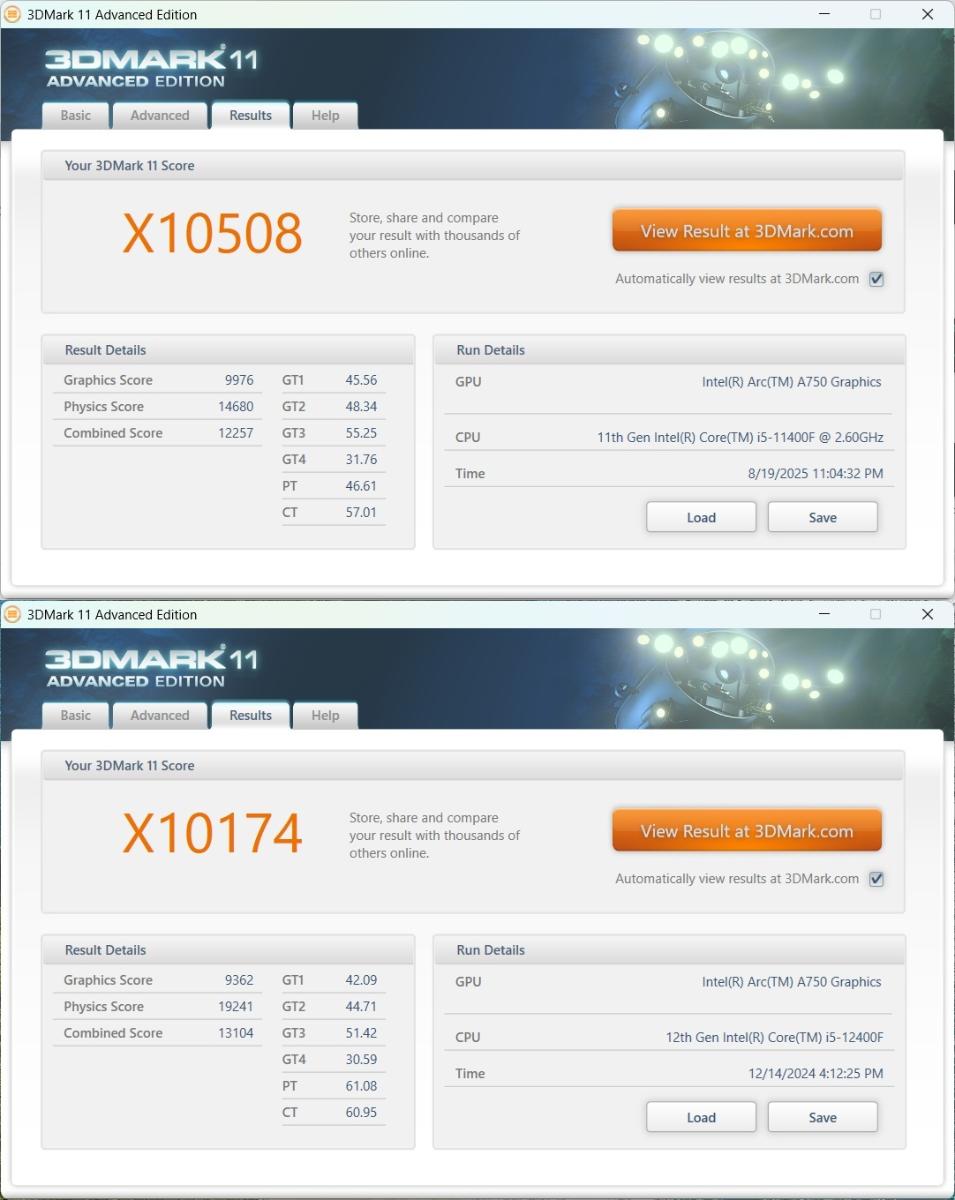Click Save in the bottom window
This screenshot has height=1200, width=955.
click(823, 1117)
